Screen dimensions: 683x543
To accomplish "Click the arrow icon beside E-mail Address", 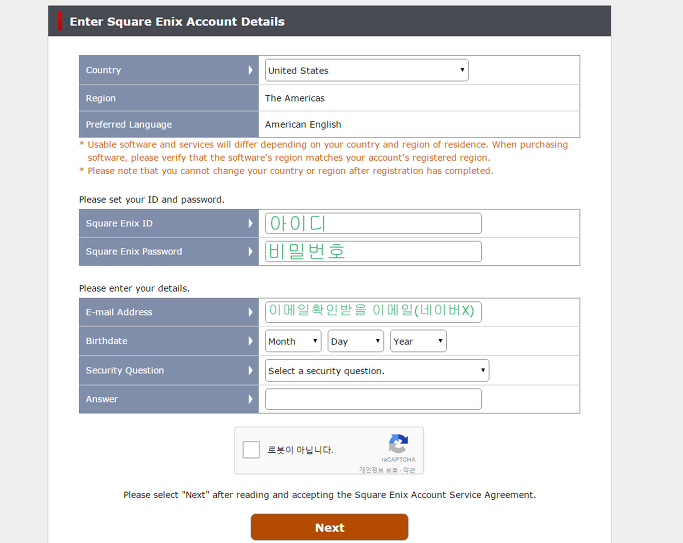I will pyautogui.click(x=250, y=312).
